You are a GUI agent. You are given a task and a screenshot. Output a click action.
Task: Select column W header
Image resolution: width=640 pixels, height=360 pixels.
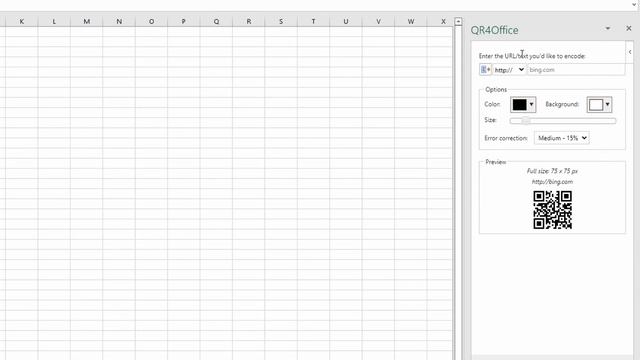pos(411,21)
